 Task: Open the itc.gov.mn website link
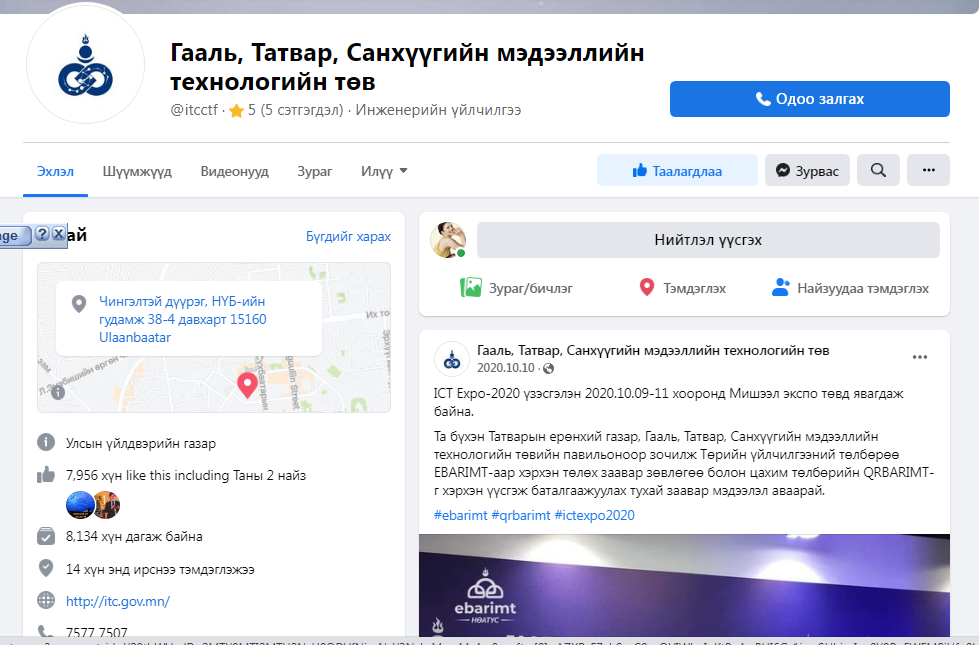pos(117,601)
